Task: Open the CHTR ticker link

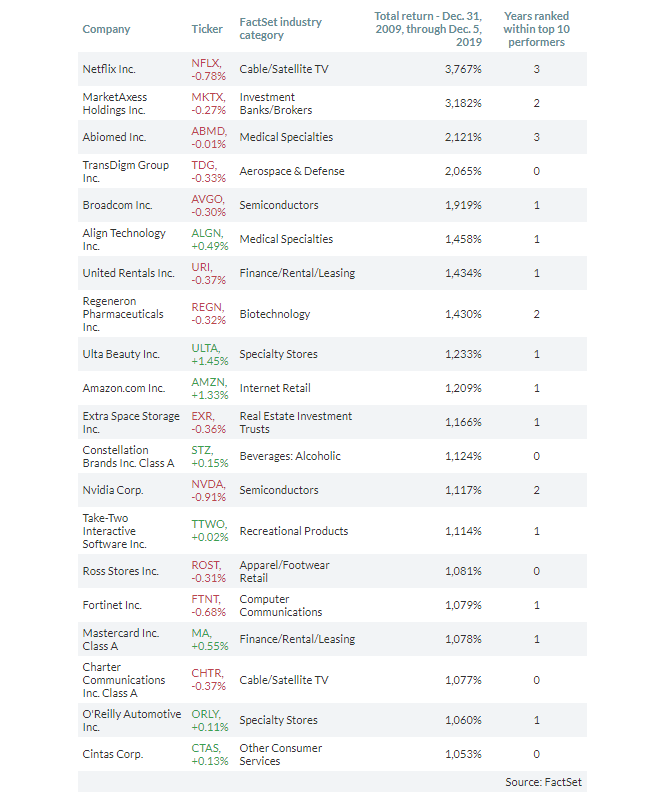Action: tap(207, 674)
